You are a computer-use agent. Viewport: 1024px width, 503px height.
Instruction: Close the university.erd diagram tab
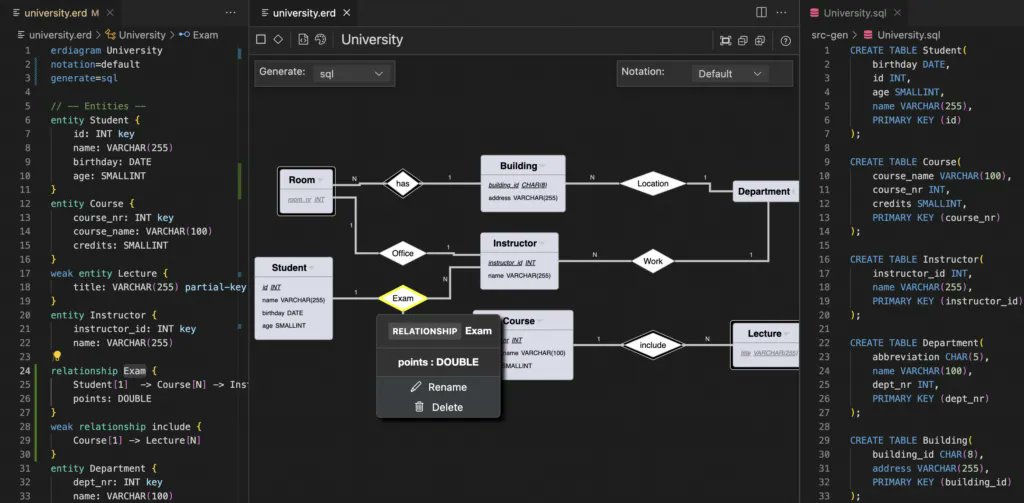pos(346,12)
